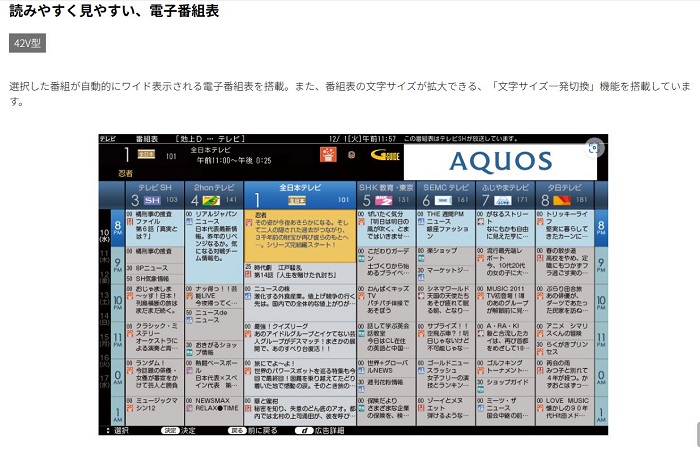Click the 決定 key icon in the footer
The image size is (700, 450).
[x=170, y=430]
